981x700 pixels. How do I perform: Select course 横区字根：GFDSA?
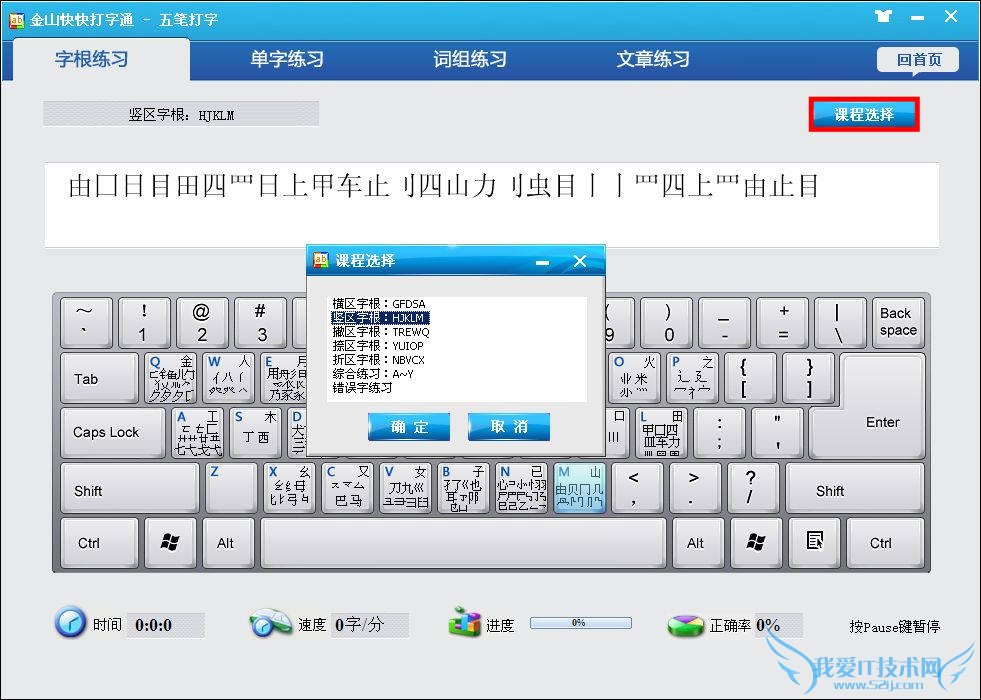coord(379,304)
